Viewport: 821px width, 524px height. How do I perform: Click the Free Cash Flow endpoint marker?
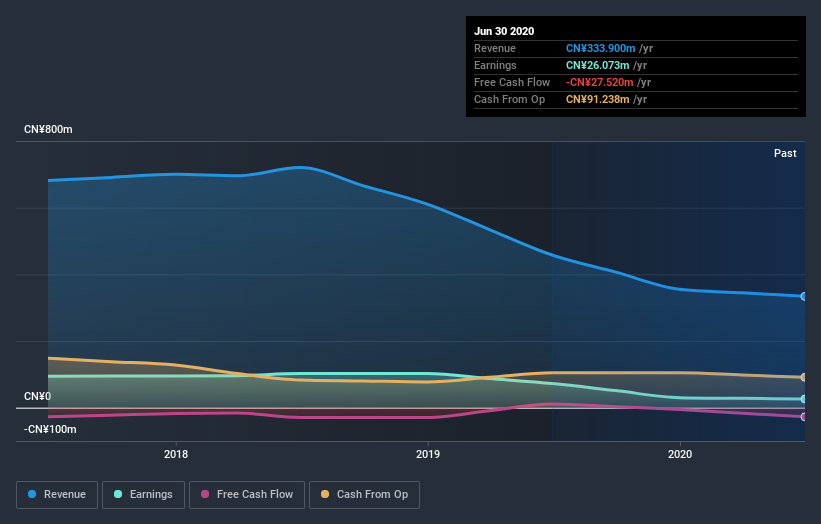(803, 417)
